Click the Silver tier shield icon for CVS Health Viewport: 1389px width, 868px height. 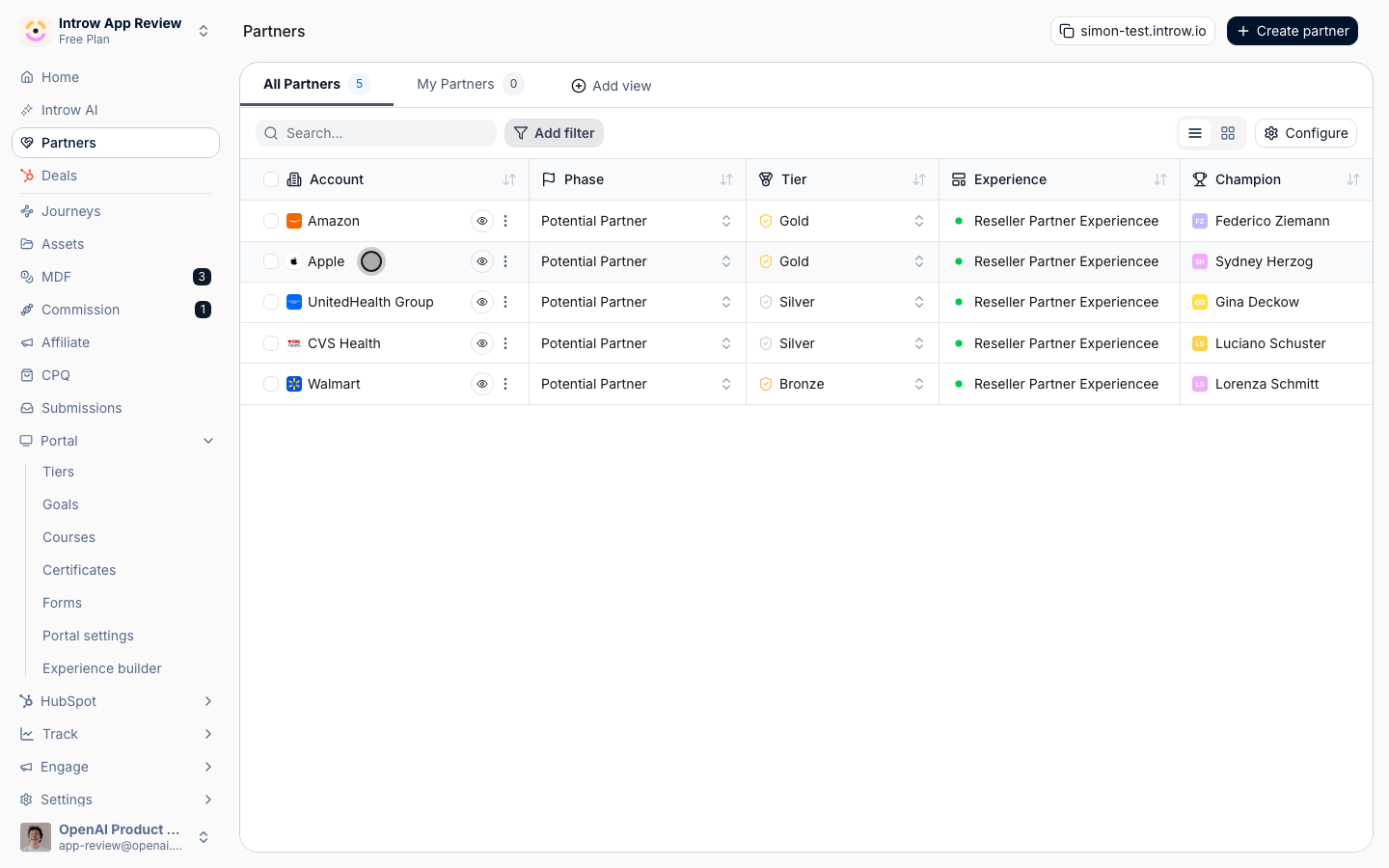coord(766,343)
